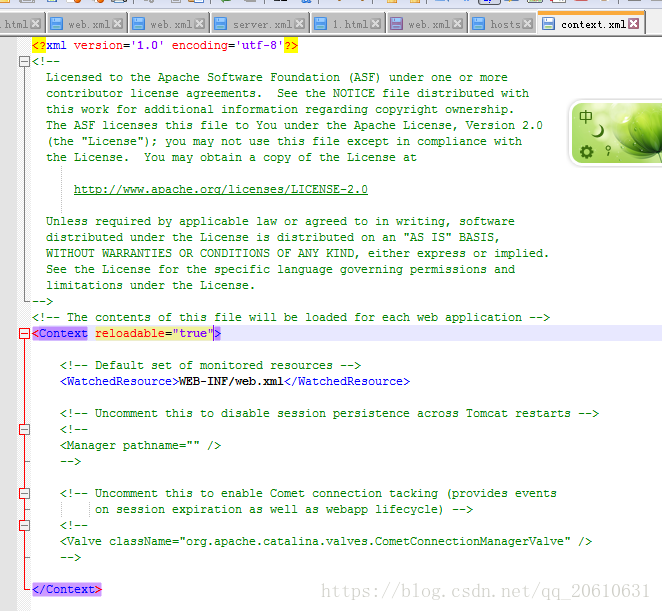Viewport: 662px width, 611px height.
Task: Collapse the Context element fold marker
Action: point(24,334)
